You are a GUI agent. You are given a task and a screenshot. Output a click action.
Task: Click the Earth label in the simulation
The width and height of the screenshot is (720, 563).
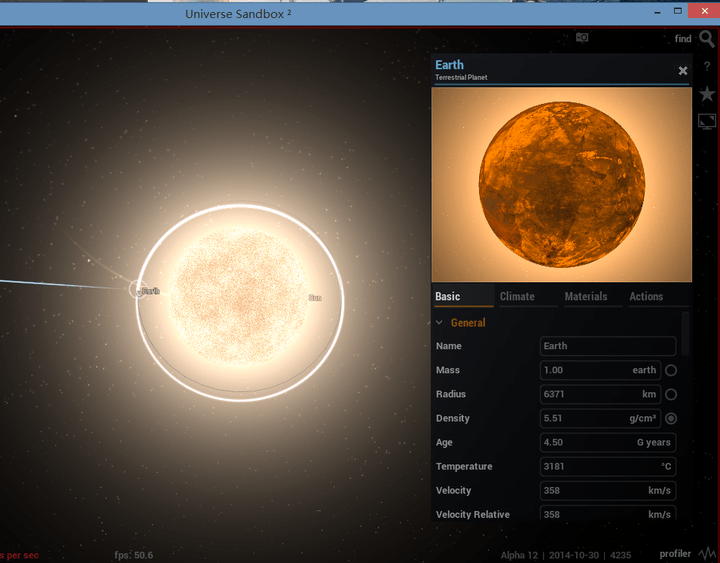point(150,291)
